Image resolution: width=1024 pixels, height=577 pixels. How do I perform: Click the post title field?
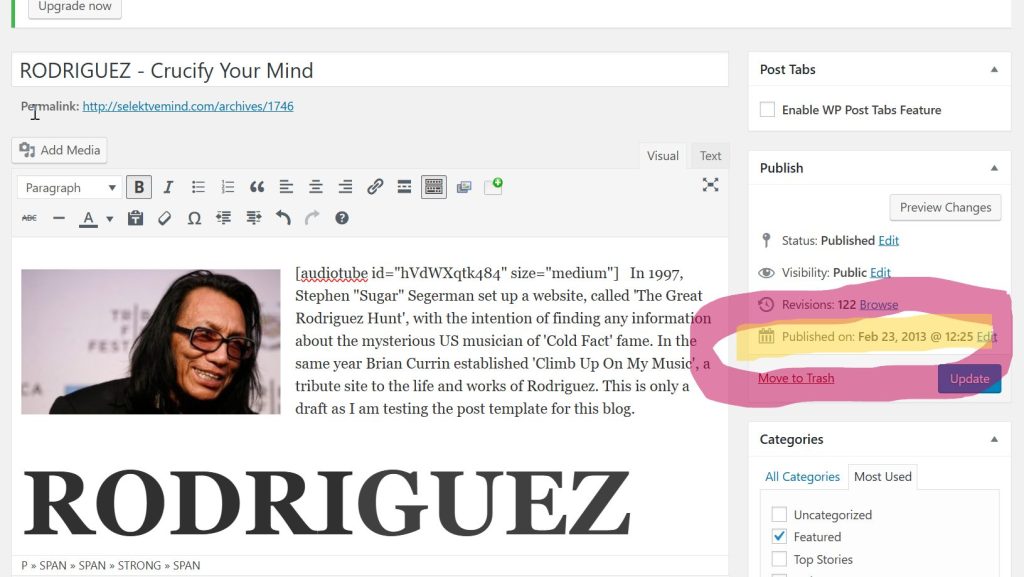370,70
